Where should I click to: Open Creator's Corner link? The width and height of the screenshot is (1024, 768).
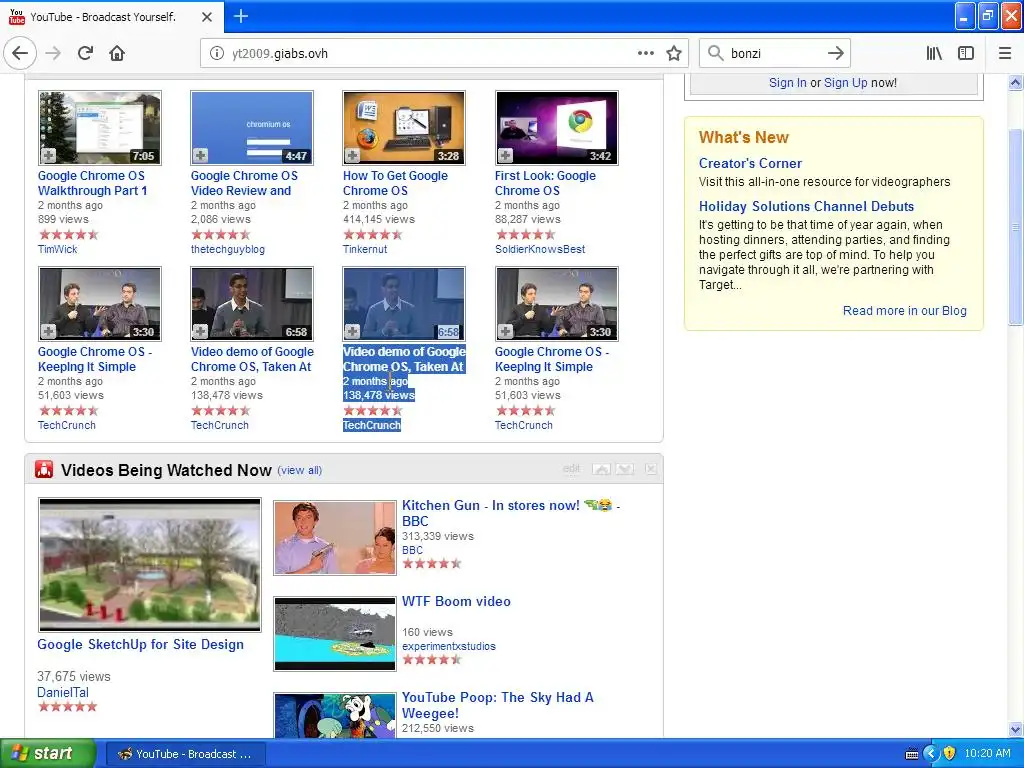pos(750,163)
